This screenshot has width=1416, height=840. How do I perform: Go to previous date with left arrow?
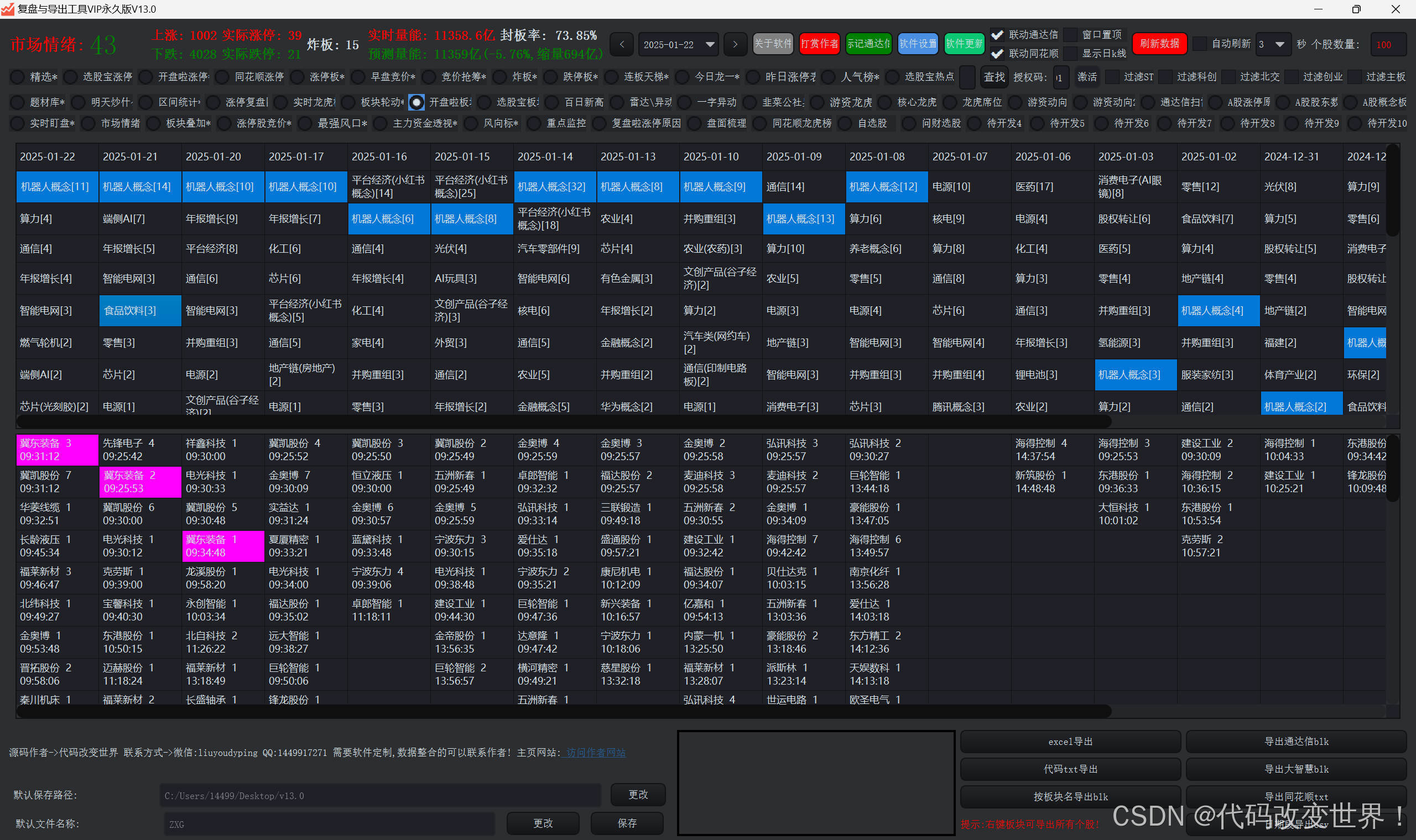[x=622, y=44]
